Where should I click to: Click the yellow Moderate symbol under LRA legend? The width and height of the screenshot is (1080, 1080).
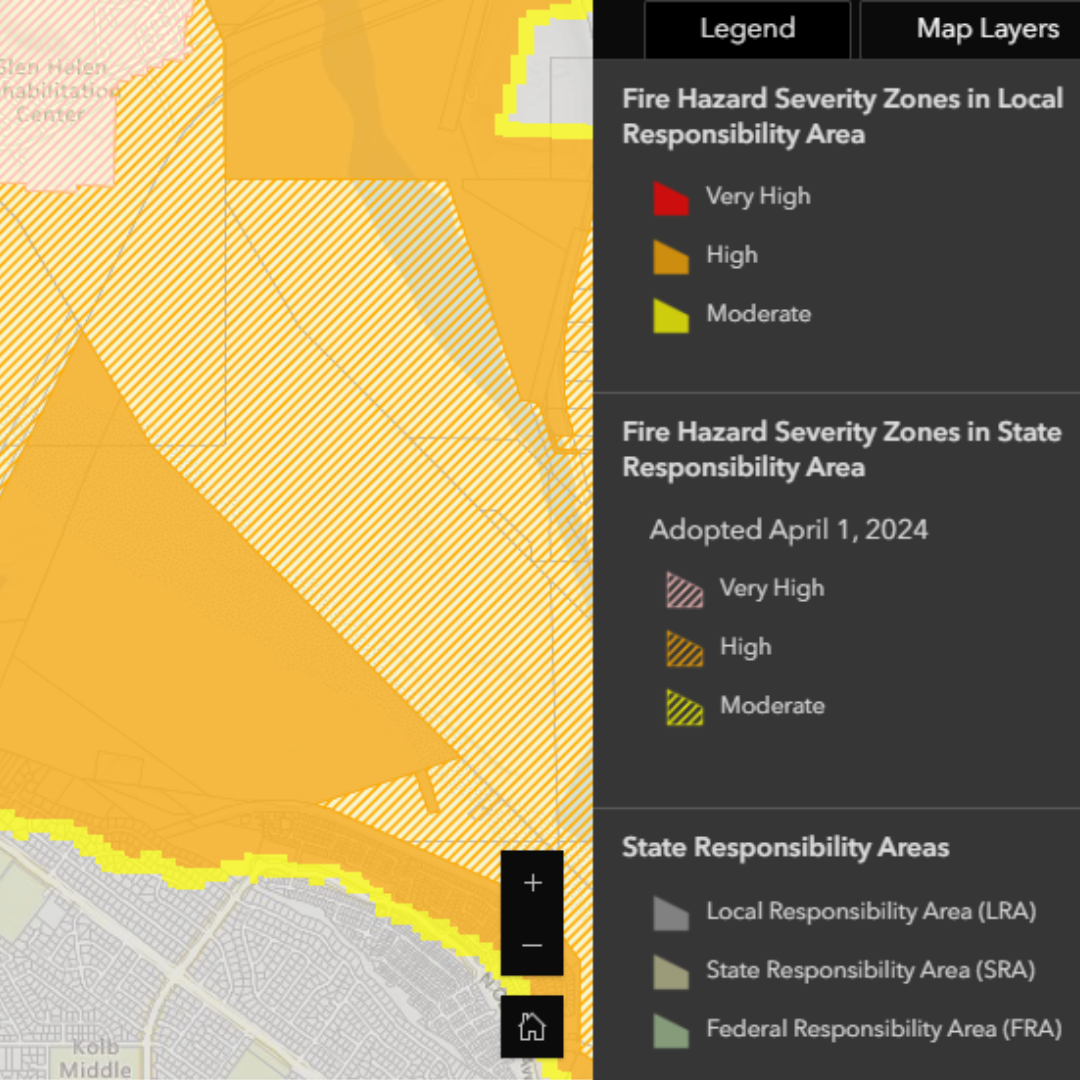pyautogui.click(x=670, y=316)
